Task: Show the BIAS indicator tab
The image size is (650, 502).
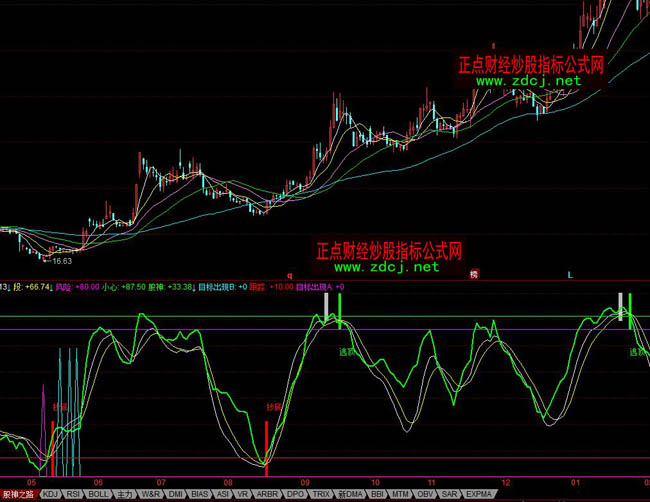Action: 201,494
